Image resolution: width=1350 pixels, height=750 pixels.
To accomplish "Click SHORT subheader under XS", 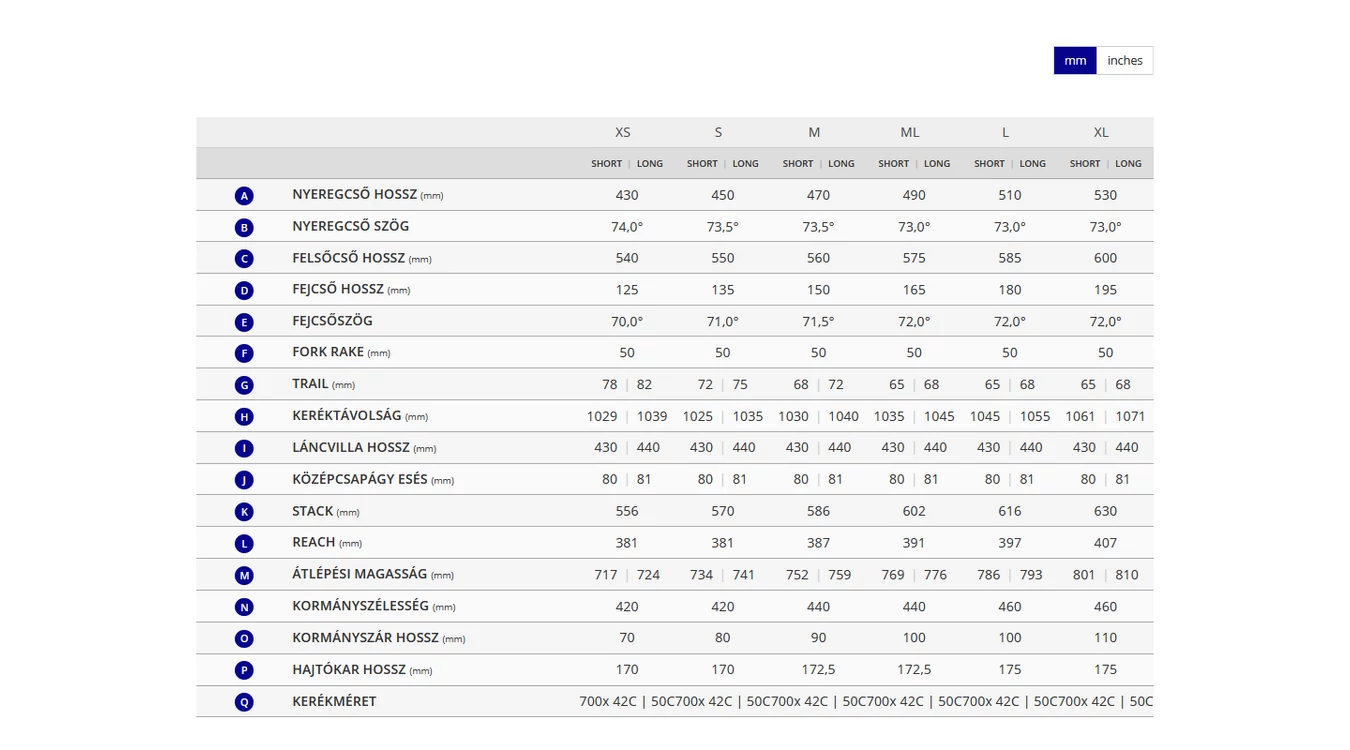I will (x=606, y=164).
